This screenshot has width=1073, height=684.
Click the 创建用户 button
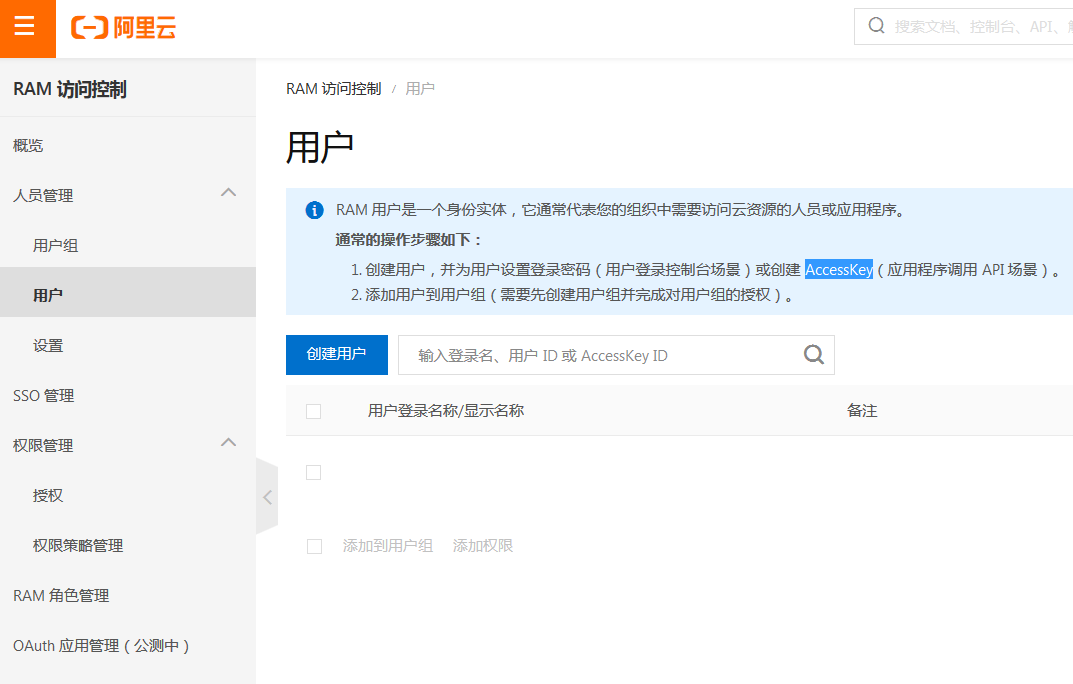pos(336,355)
